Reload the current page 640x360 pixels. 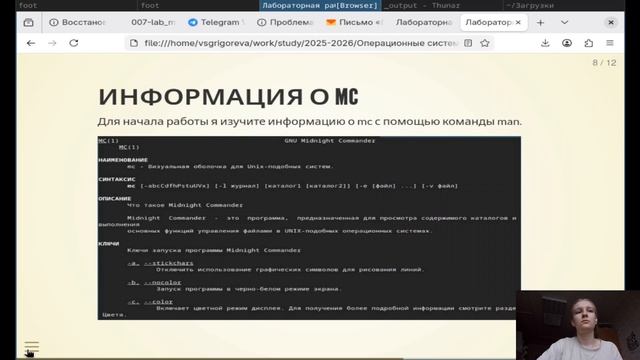point(73,43)
